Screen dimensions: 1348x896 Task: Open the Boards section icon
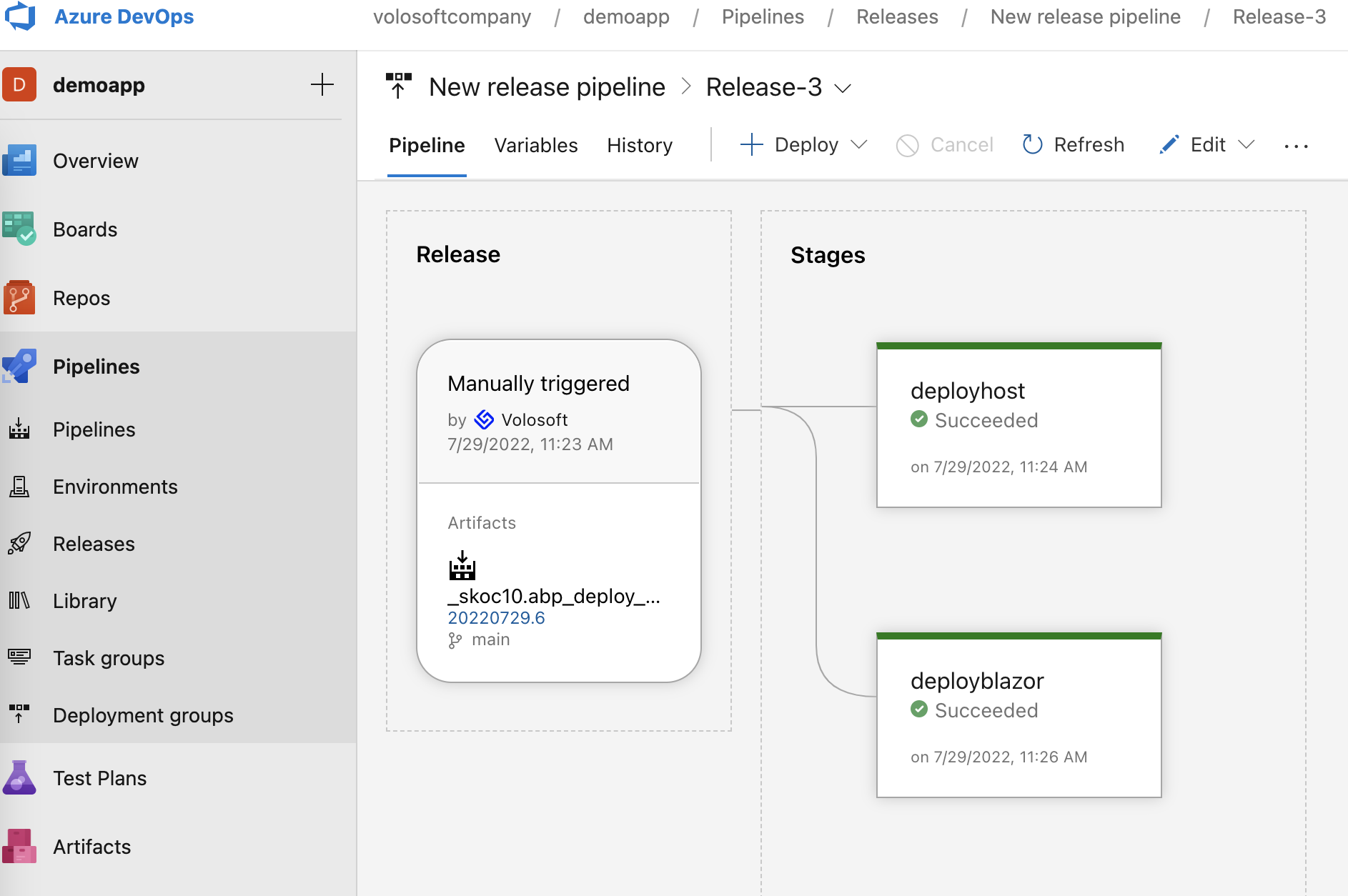pyautogui.click(x=19, y=229)
